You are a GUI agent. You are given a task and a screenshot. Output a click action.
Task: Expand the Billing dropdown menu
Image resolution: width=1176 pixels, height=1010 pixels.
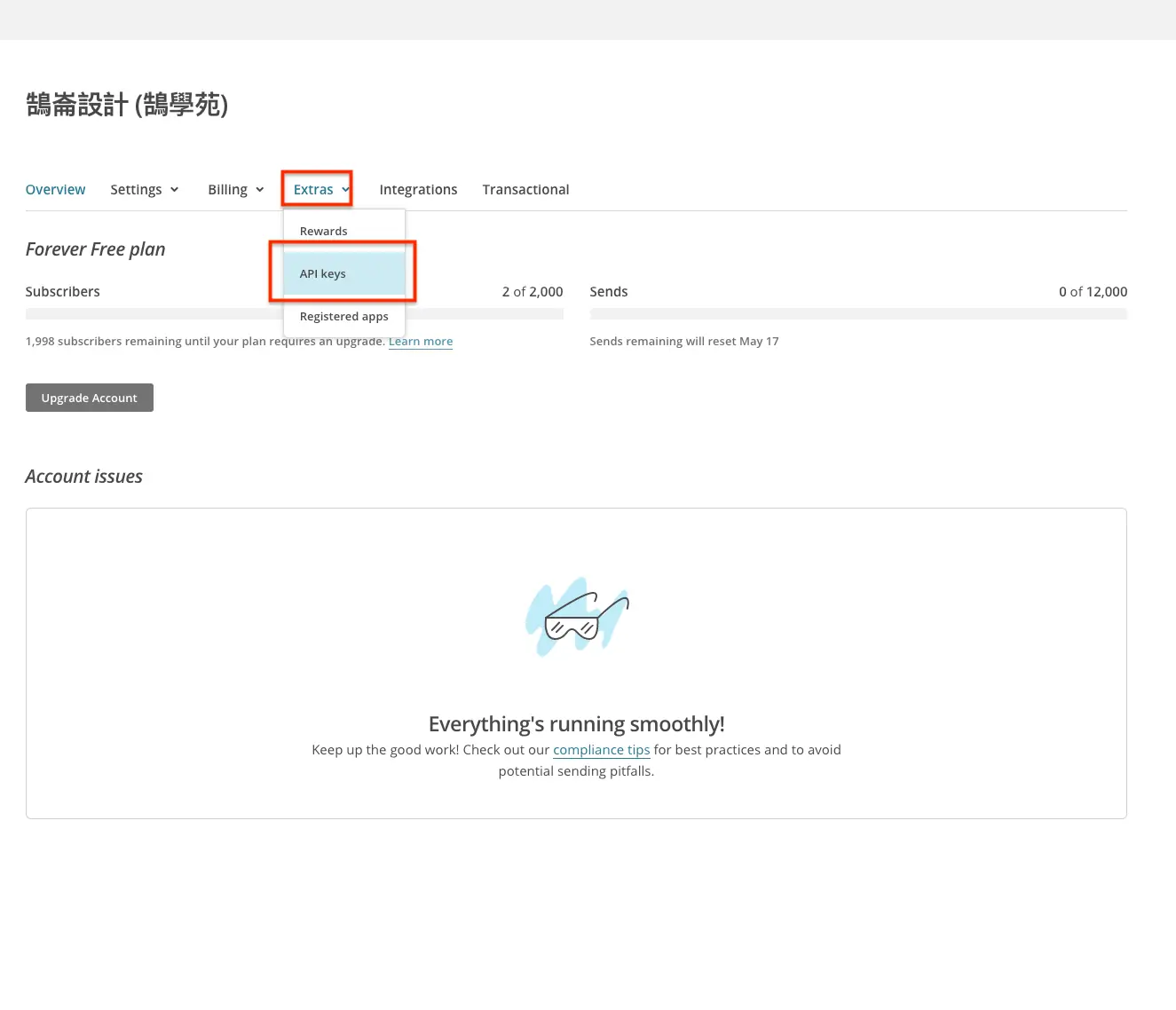pyautogui.click(x=236, y=189)
